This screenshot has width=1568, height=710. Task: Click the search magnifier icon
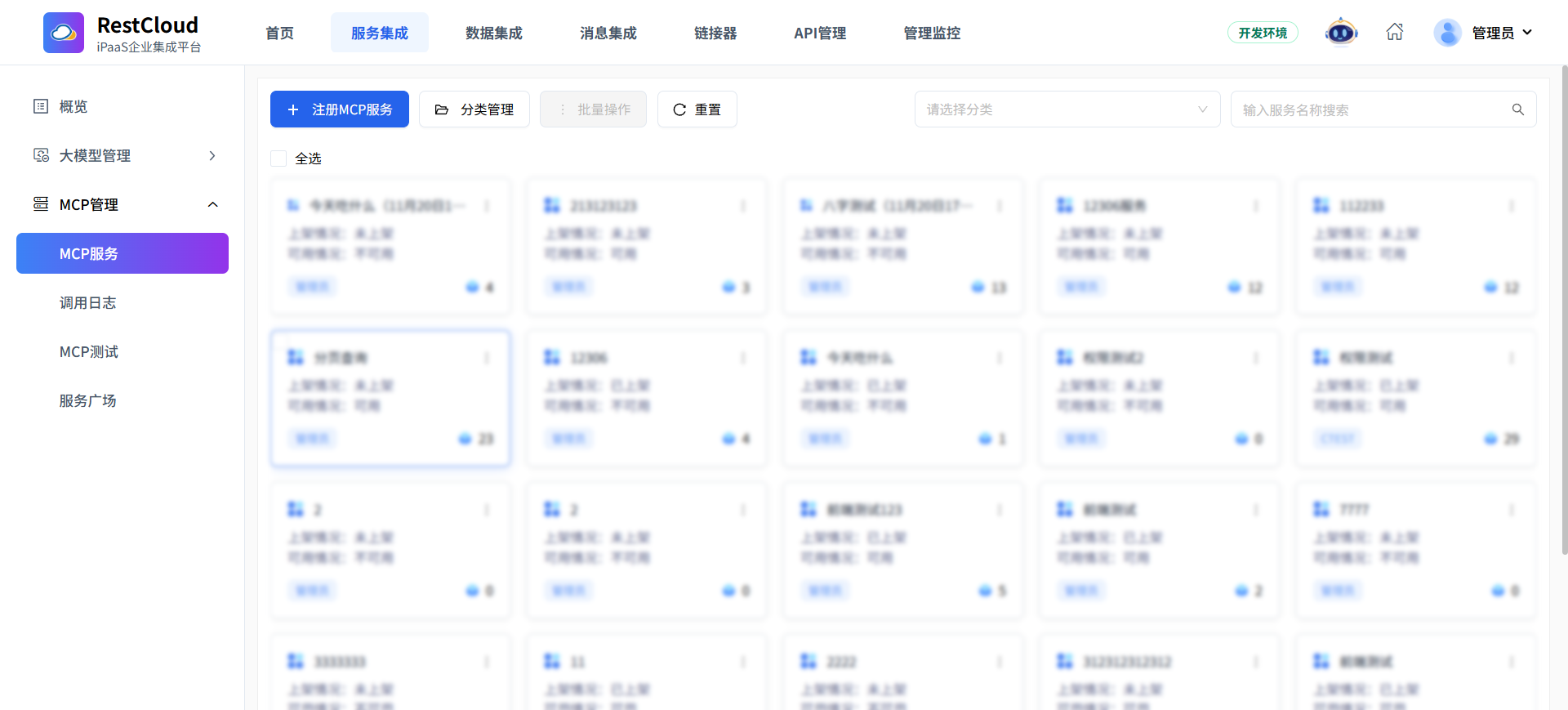pyautogui.click(x=1518, y=109)
